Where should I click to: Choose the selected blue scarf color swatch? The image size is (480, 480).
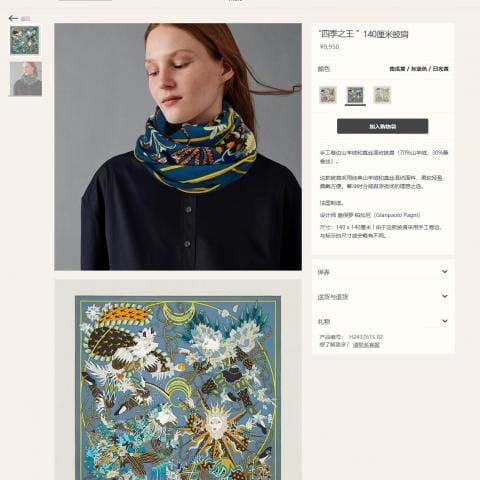point(355,95)
